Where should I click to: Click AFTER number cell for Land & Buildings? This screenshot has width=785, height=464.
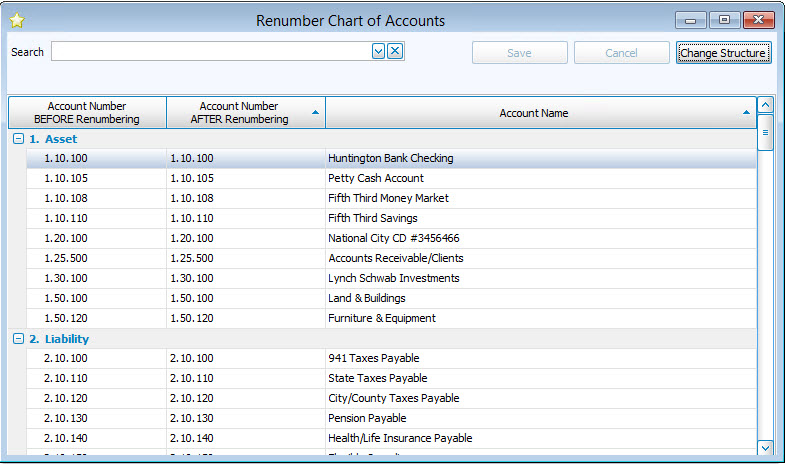192,298
